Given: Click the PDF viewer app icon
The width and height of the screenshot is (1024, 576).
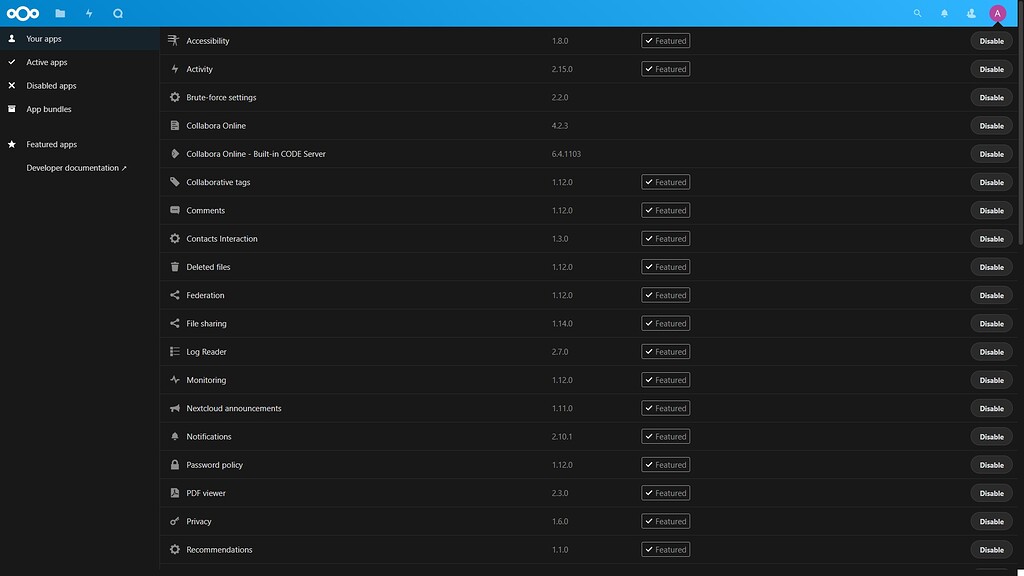Looking at the screenshot, I should click(175, 493).
